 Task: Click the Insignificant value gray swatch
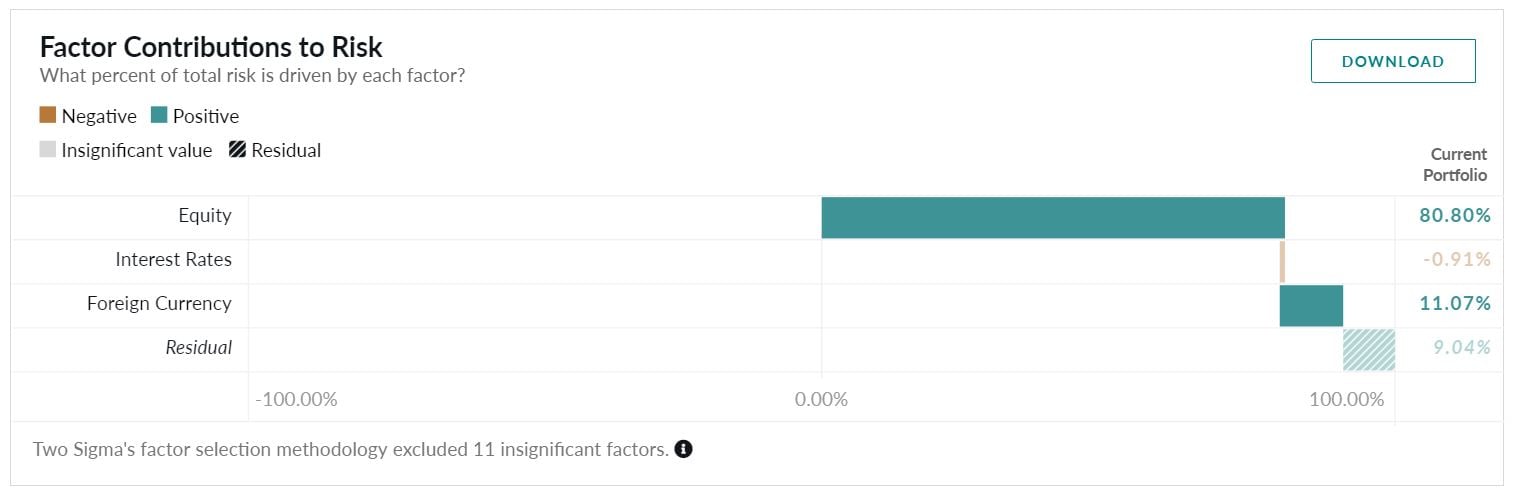[48, 150]
